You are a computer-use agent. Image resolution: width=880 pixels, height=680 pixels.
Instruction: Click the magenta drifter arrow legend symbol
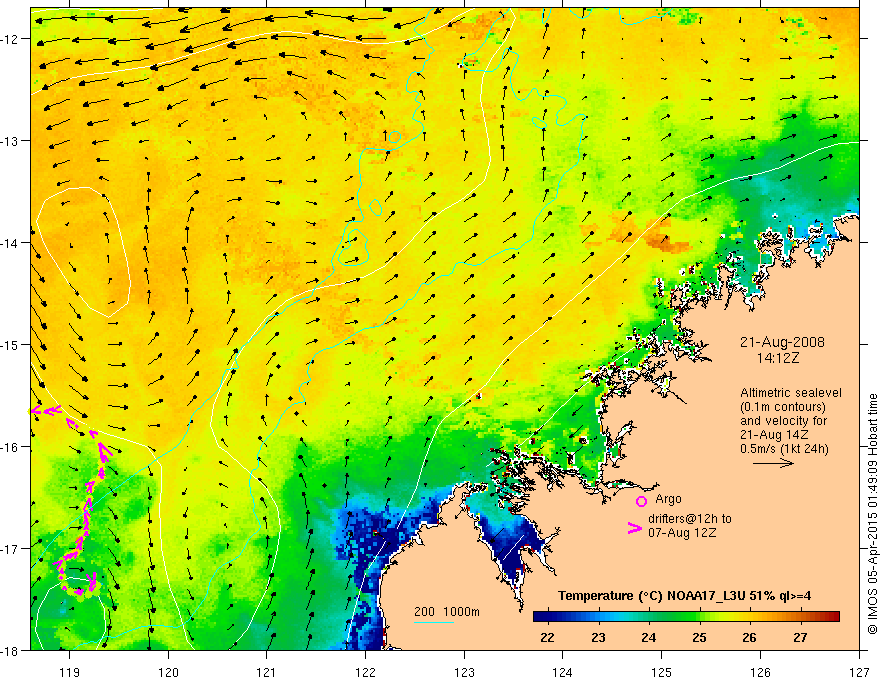click(x=635, y=528)
